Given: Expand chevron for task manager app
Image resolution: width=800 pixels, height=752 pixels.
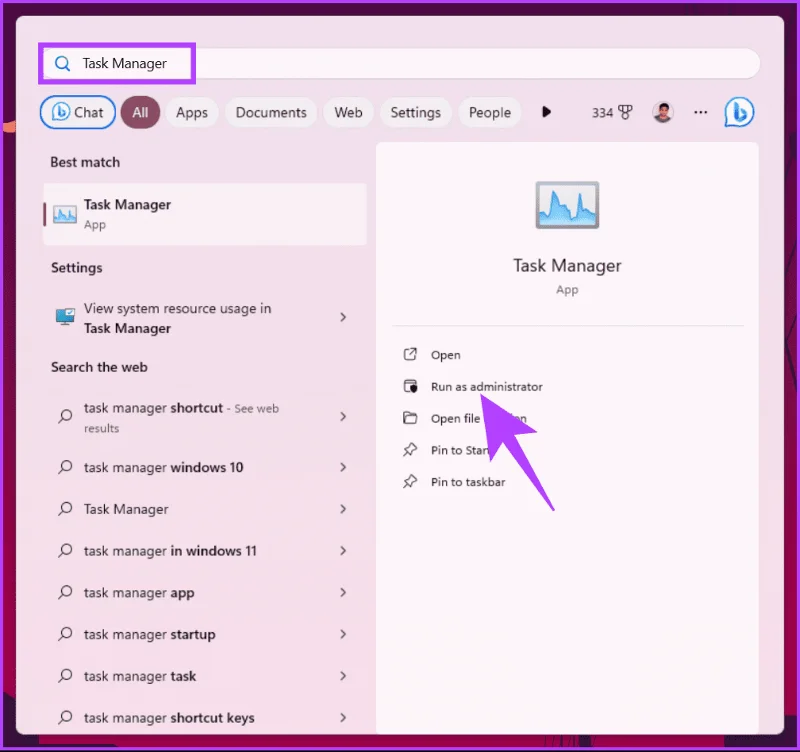Looking at the screenshot, I should point(343,593).
